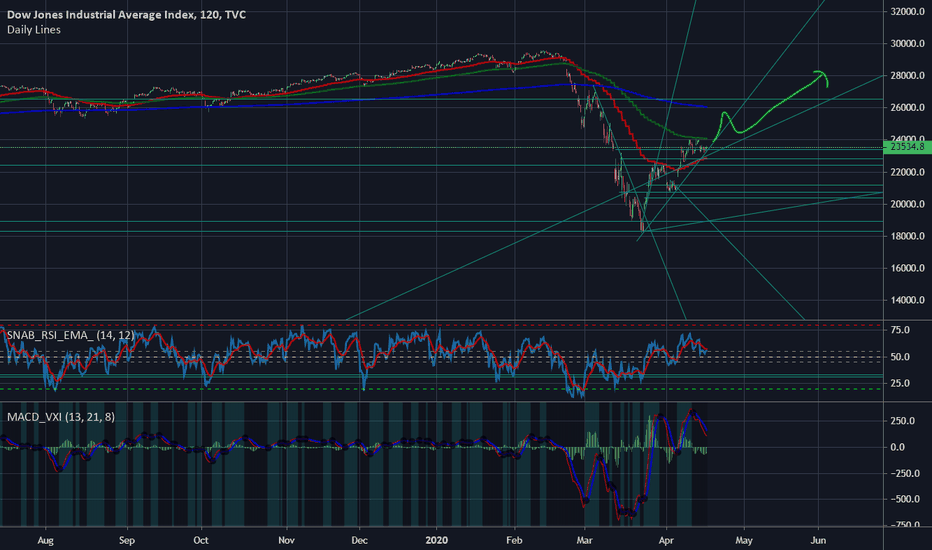The image size is (932, 550).
Task: Click the RSI 50.0 scale label
Action: 899,357
